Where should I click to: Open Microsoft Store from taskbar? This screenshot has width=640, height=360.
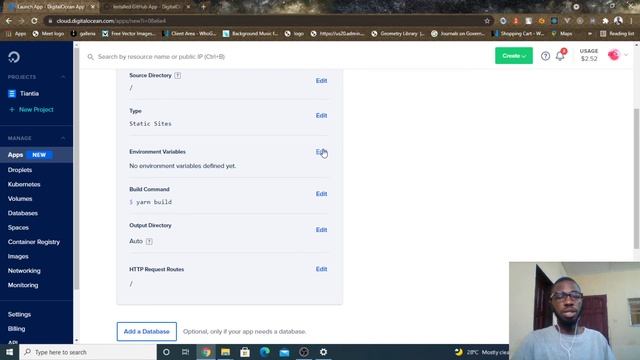click(x=245, y=352)
